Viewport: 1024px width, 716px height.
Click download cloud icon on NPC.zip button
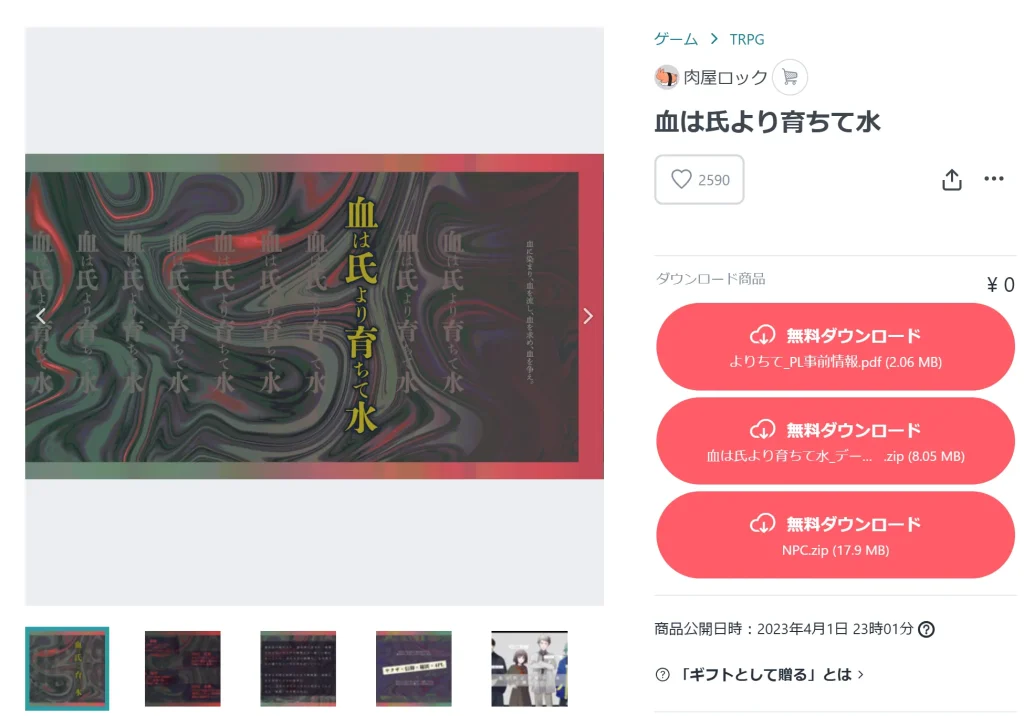(762, 524)
